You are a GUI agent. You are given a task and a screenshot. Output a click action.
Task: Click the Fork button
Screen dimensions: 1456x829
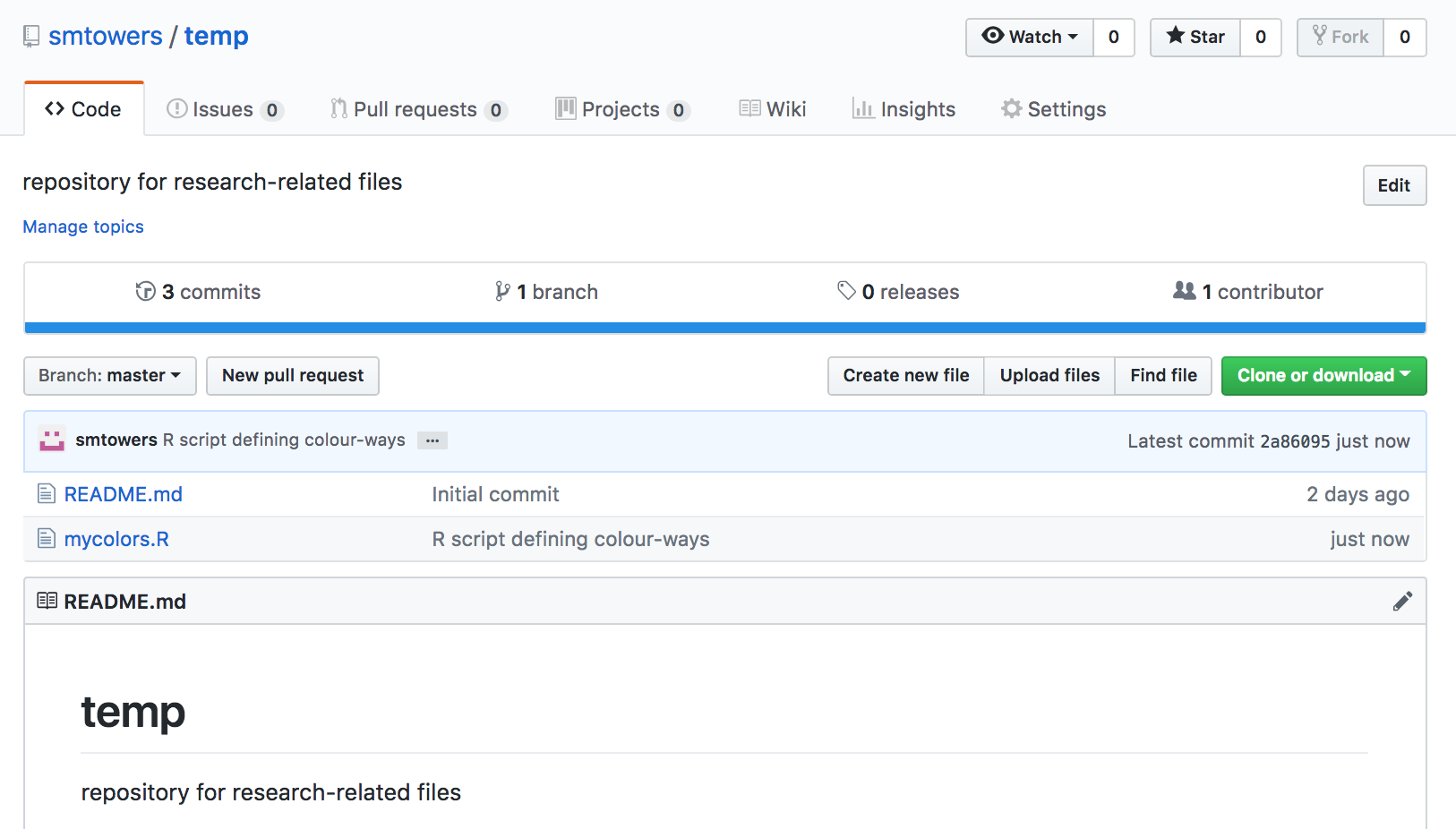1340,37
